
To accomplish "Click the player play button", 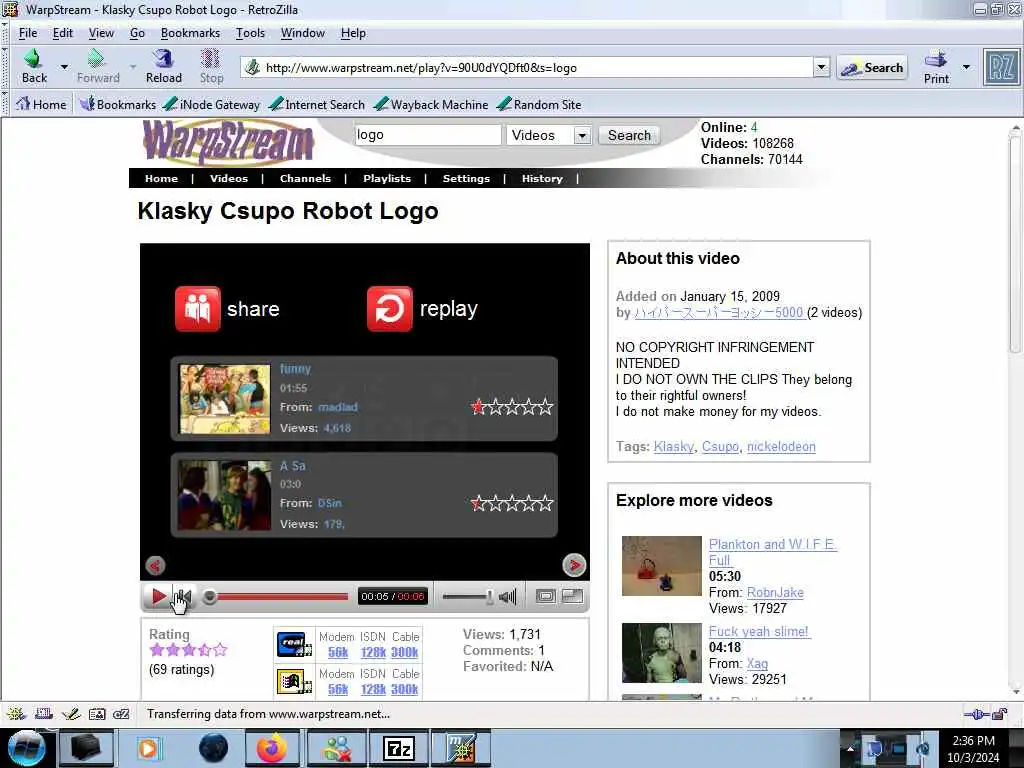I will tap(158, 596).
